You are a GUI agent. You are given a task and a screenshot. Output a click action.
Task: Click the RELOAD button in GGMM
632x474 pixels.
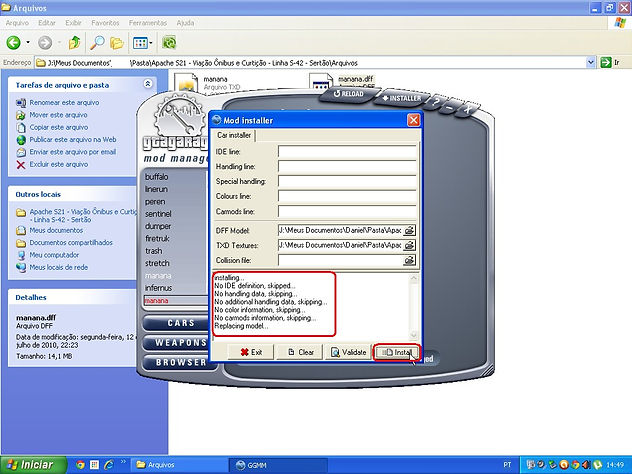tap(349, 94)
